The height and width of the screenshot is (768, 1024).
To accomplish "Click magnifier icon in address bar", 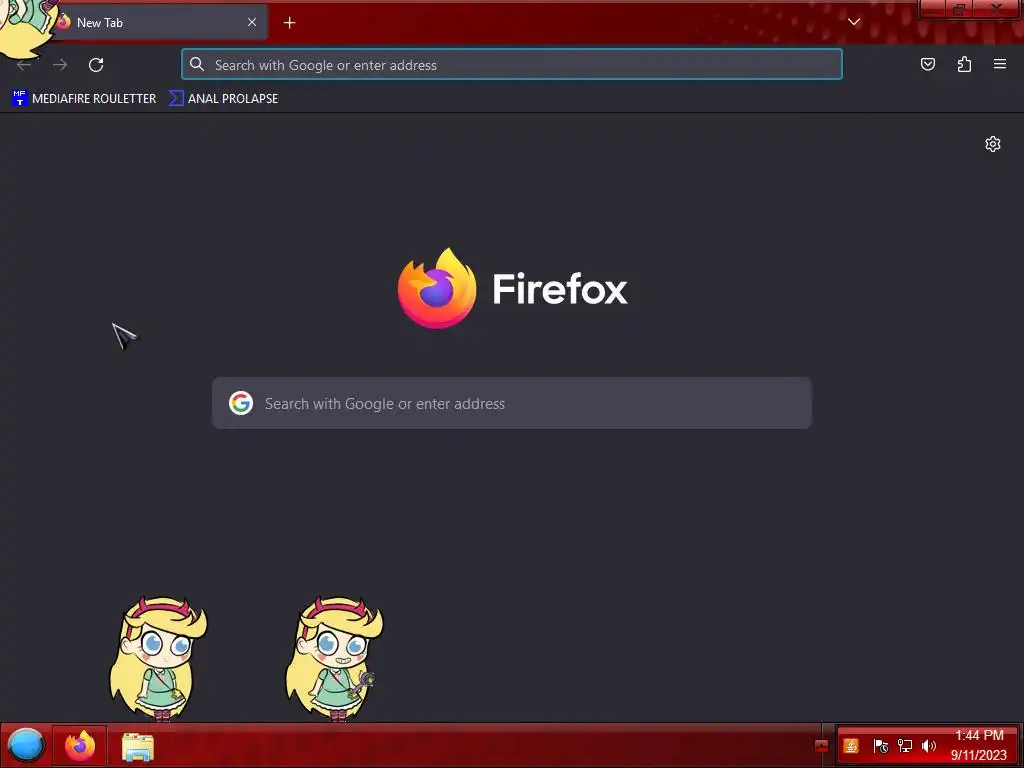I will click(197, 64).
